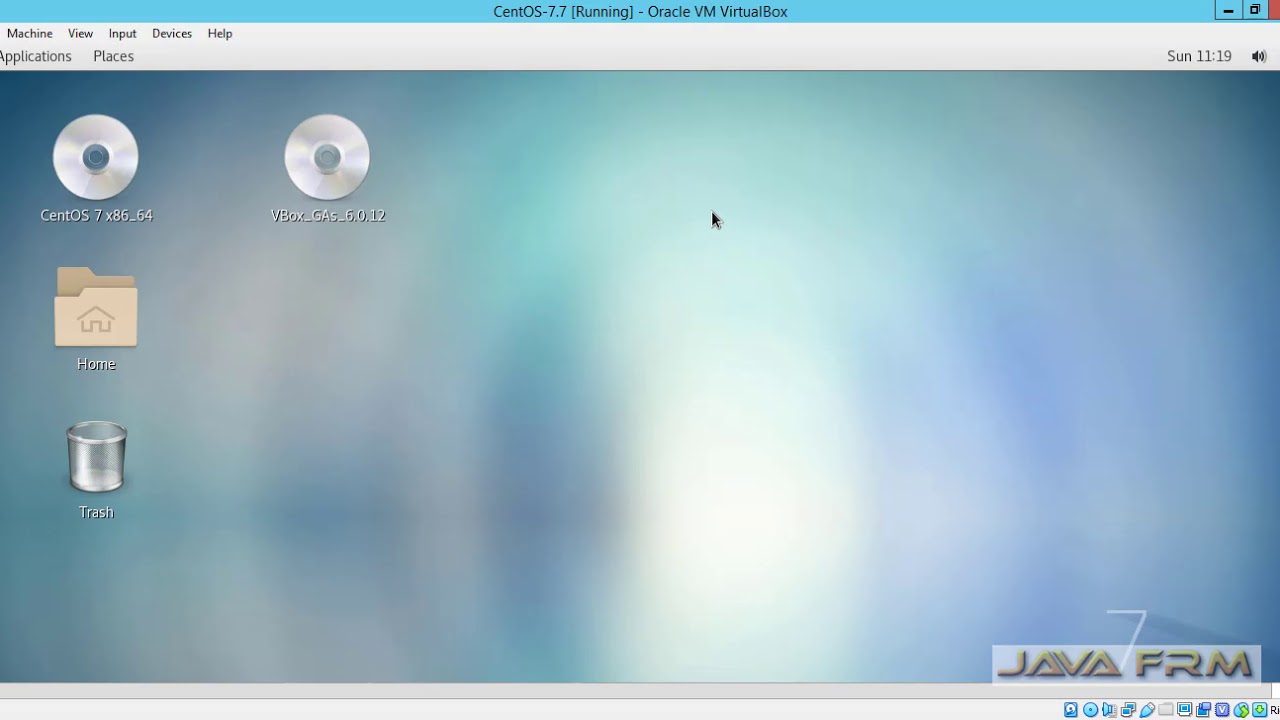Open the Devices menu
The width and height of the screenshot is (1280, 720).
coord(172,33)
